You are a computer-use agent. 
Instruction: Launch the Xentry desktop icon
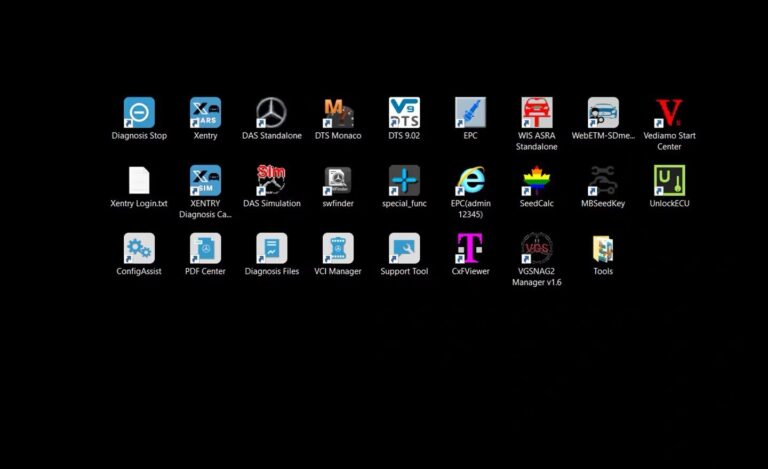(205, 113)
